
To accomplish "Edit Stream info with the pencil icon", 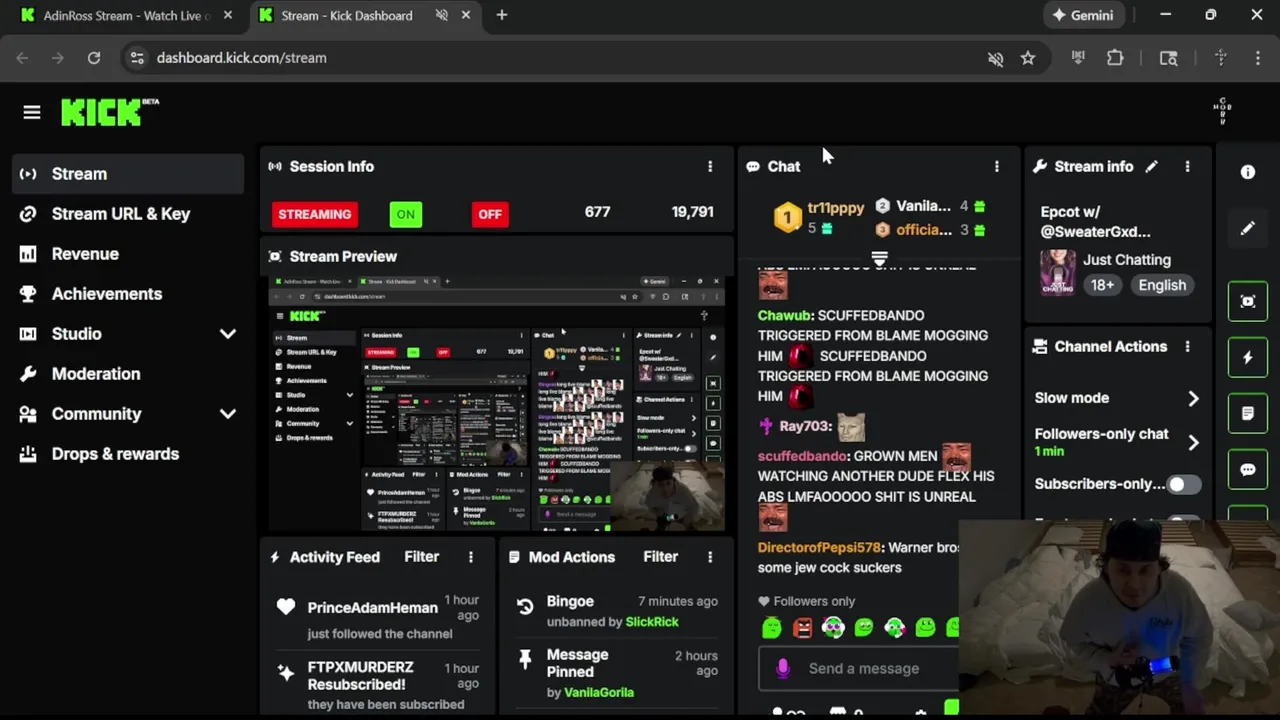I will point(1152,166).
